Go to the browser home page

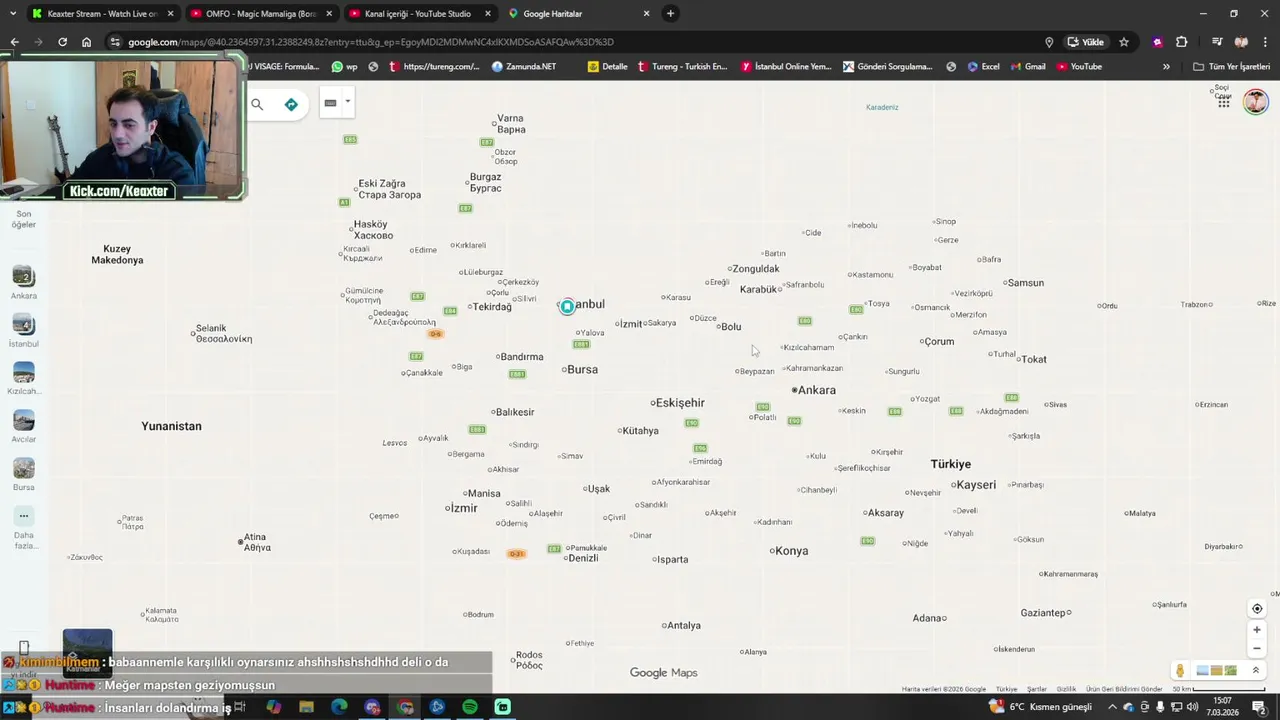tap(86, 42)
